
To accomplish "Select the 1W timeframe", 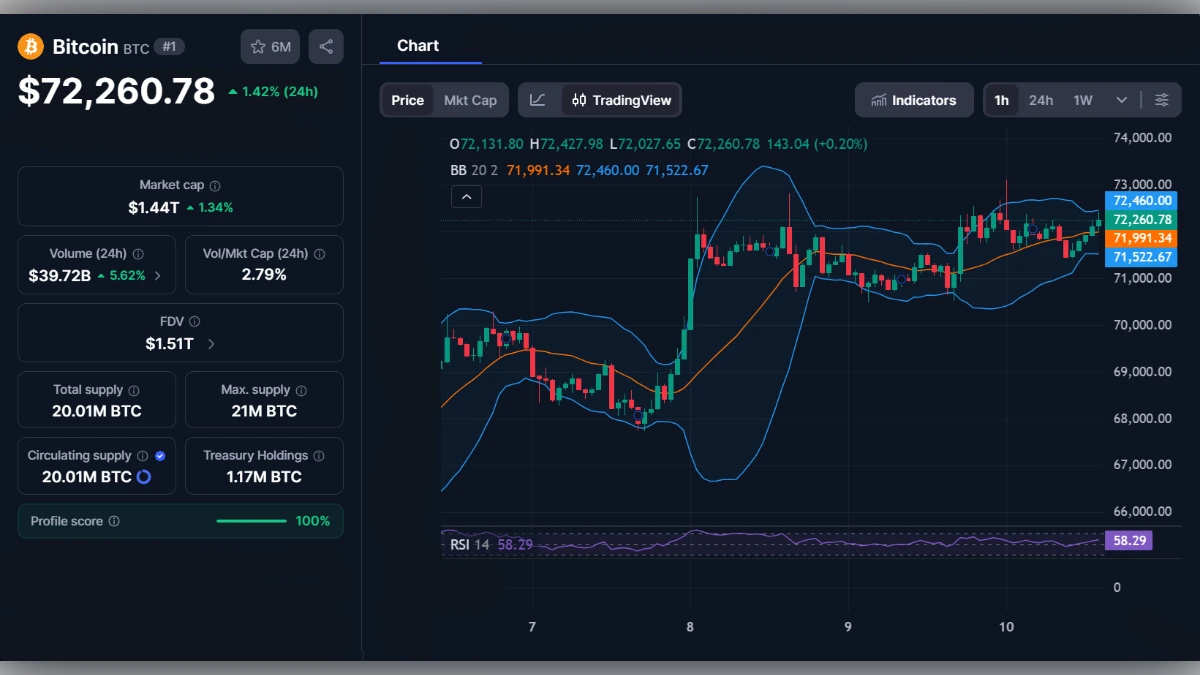I will (1081, 99).
